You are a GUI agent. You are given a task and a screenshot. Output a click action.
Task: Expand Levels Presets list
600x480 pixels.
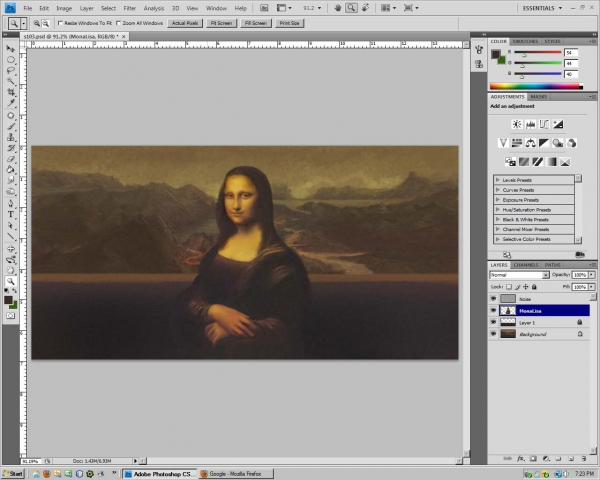pos(497,180)
